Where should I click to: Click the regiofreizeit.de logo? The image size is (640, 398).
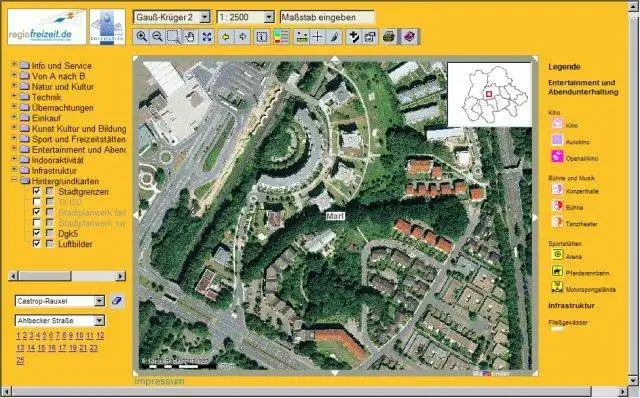point(47,27)
